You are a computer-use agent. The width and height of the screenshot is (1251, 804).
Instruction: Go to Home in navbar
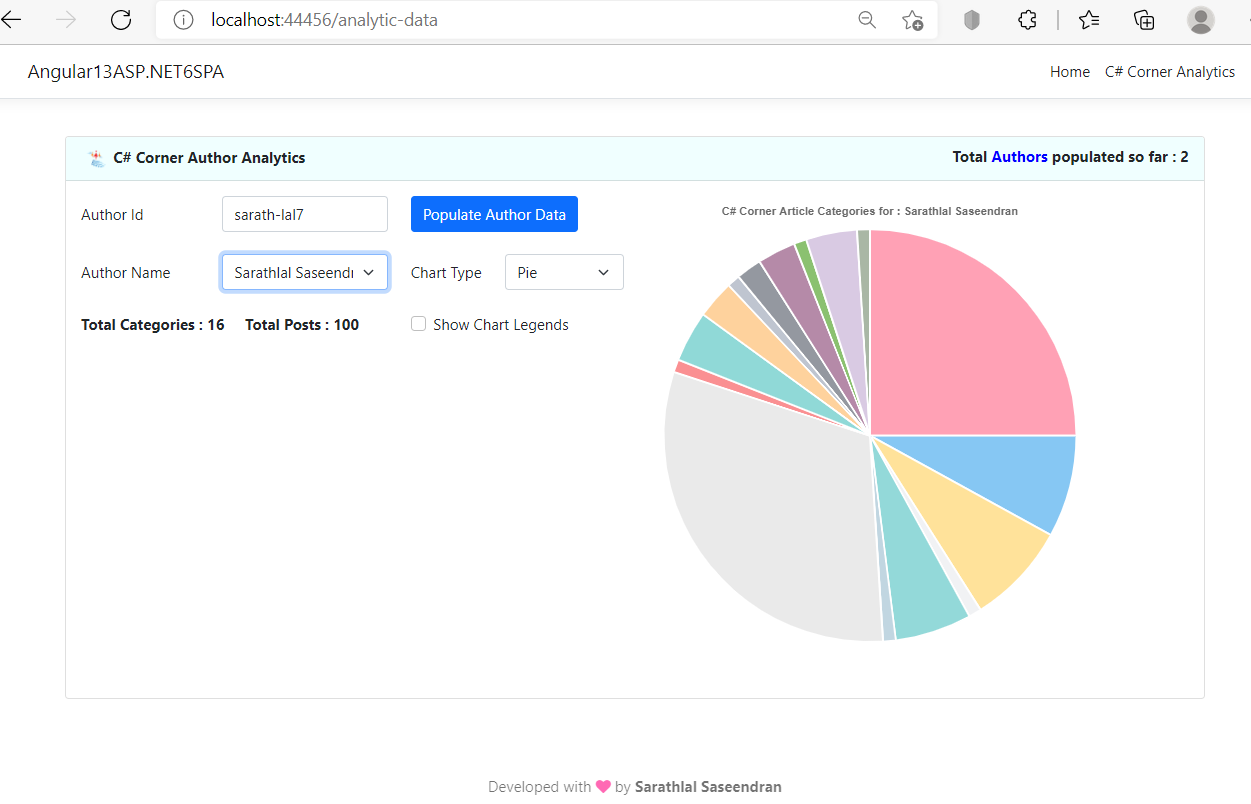1069,72
